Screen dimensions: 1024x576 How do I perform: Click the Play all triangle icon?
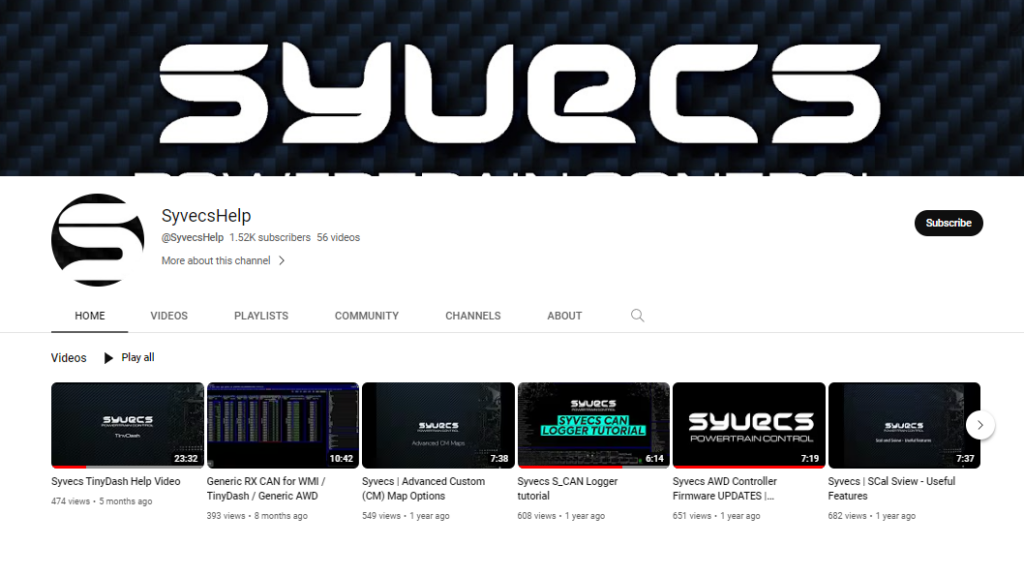(110, 357)
